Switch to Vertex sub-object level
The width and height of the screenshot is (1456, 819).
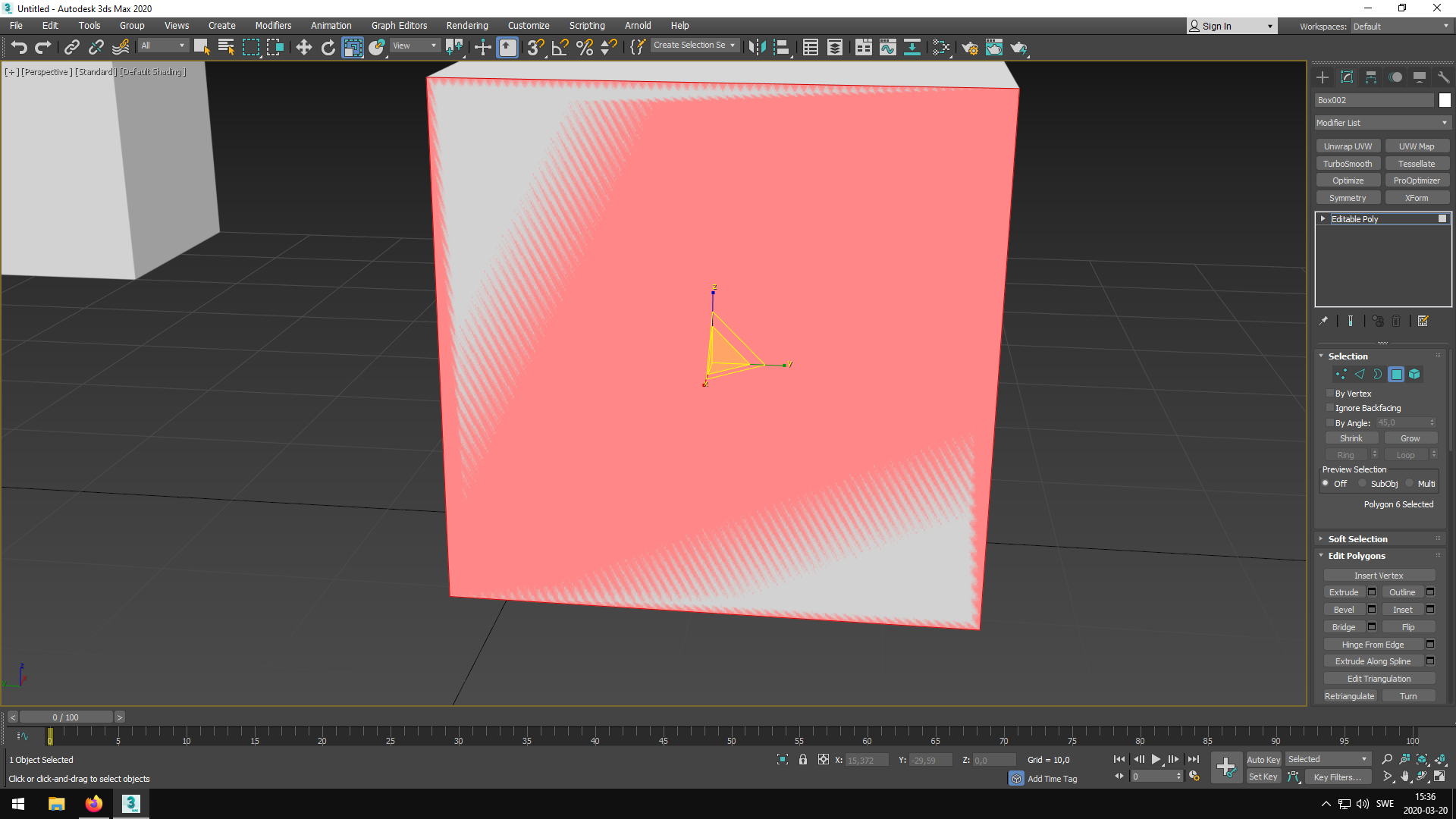pos(1341,374)
